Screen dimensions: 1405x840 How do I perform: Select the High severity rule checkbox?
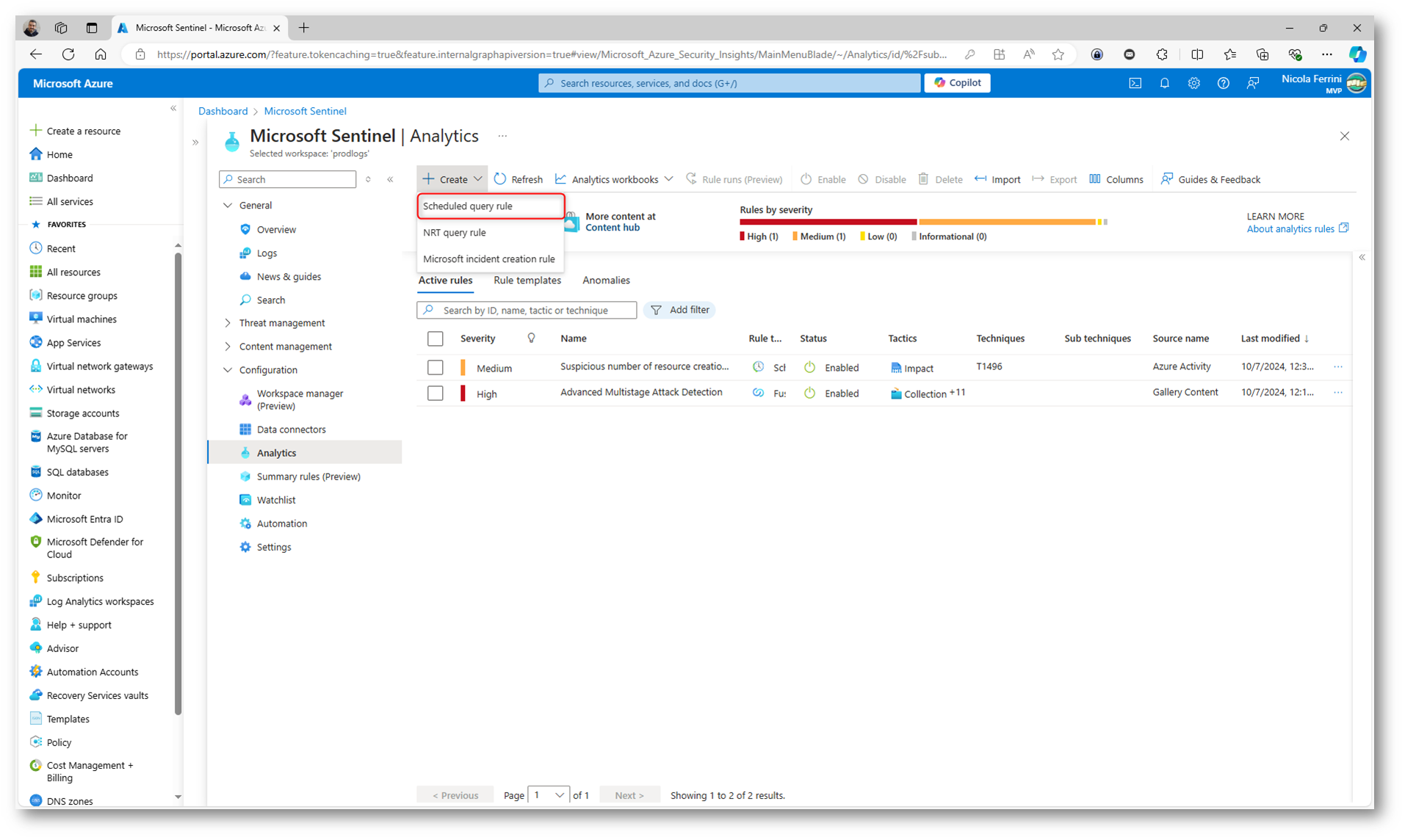coord(436,394)
